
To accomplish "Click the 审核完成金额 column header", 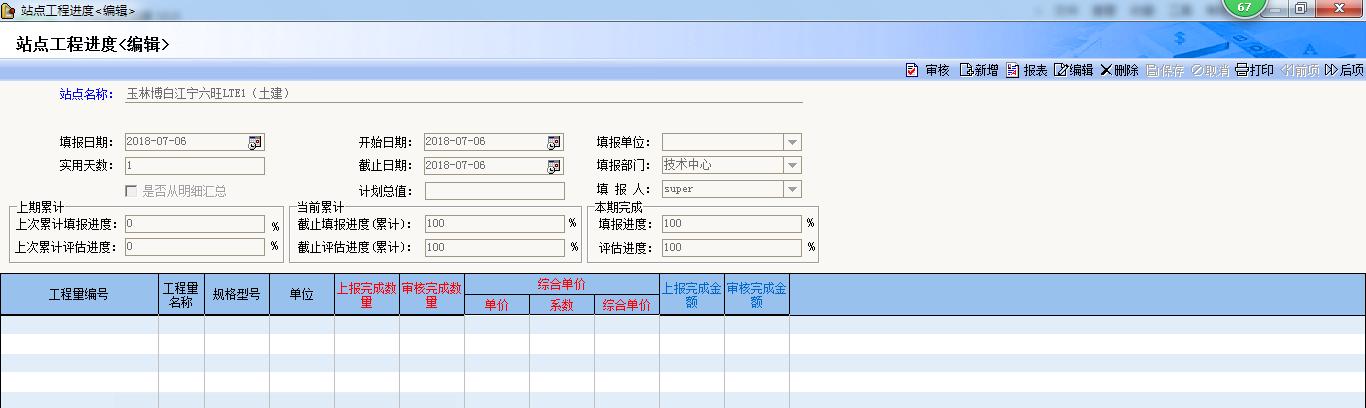I will pyautogui.click(x=757, y=295).
